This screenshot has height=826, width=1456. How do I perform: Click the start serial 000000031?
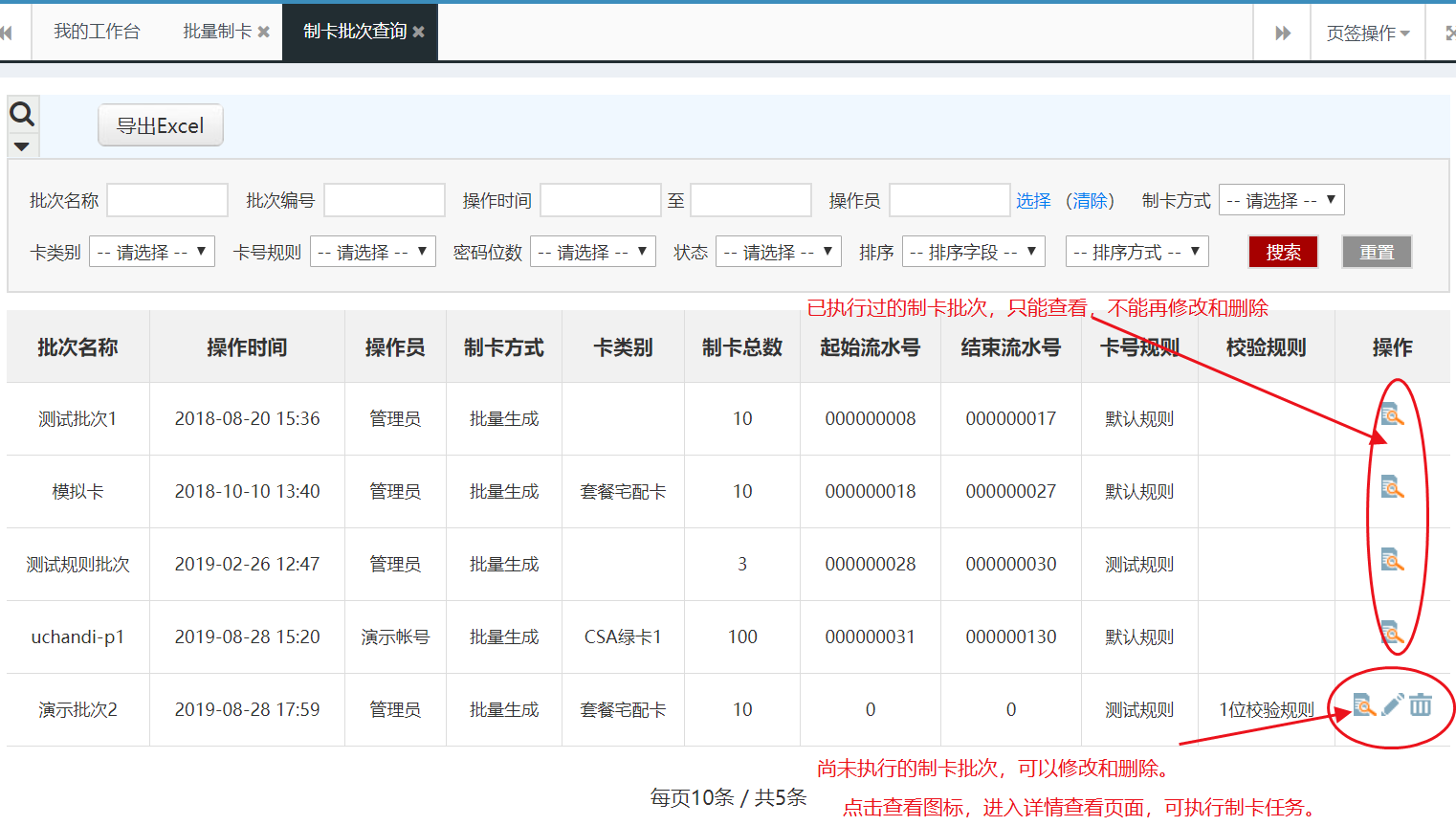pyautogui.click(x=871, y=637)
